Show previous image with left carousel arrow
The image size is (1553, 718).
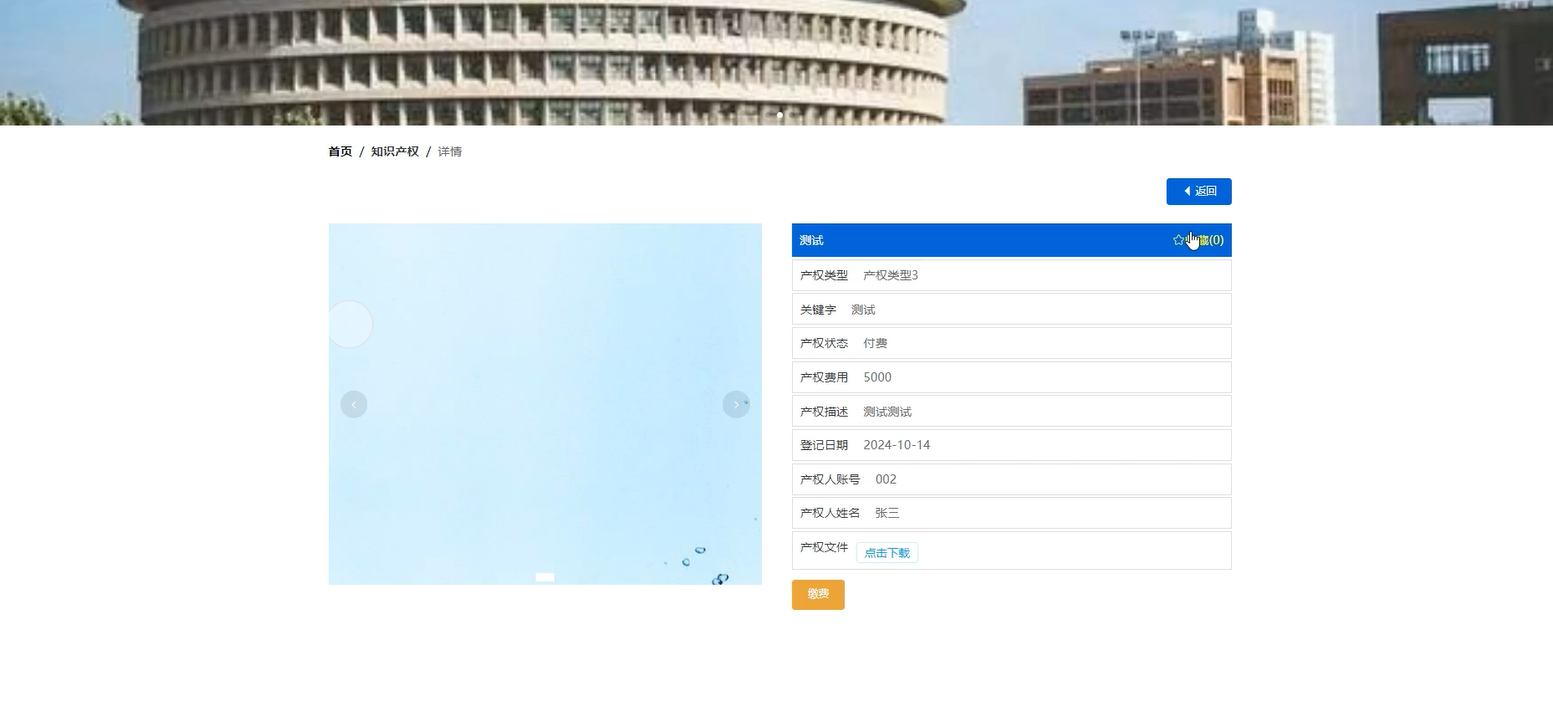(354, 404)
